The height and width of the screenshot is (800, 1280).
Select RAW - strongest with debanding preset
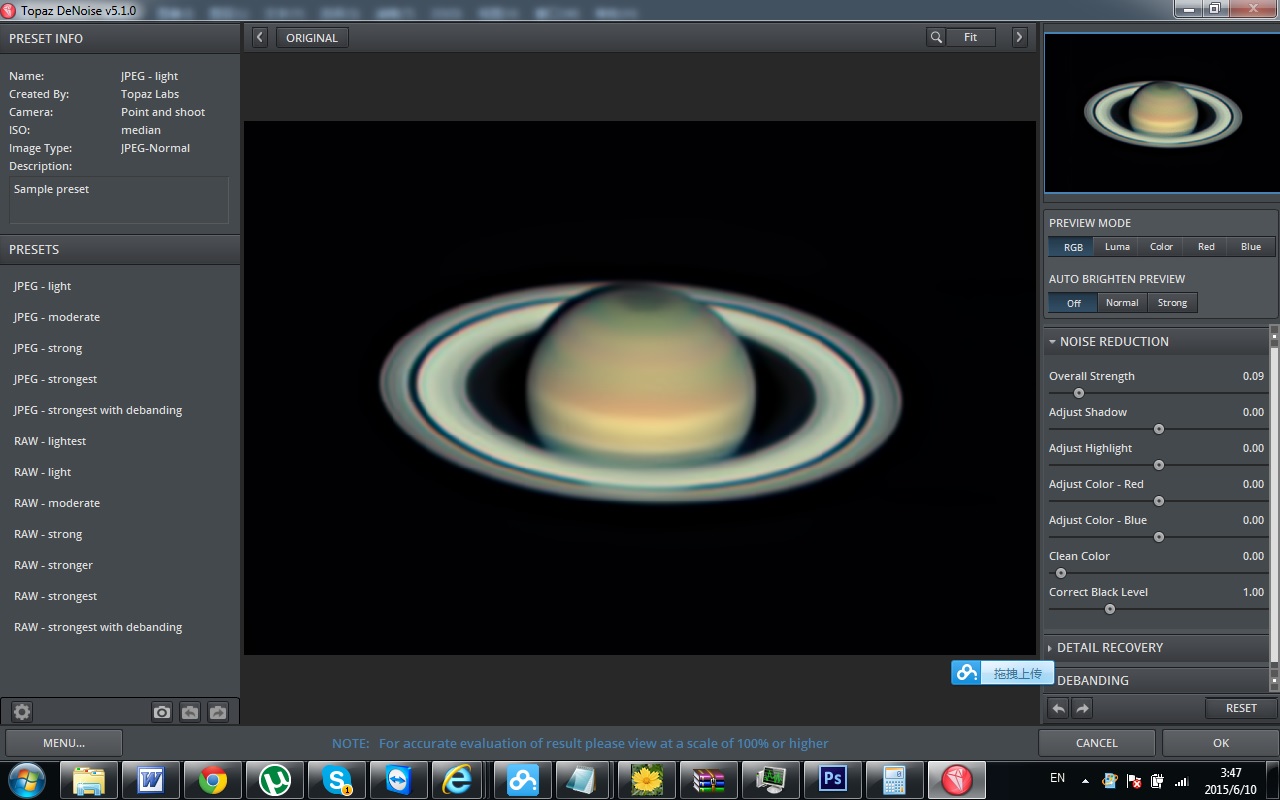(98, 627)
